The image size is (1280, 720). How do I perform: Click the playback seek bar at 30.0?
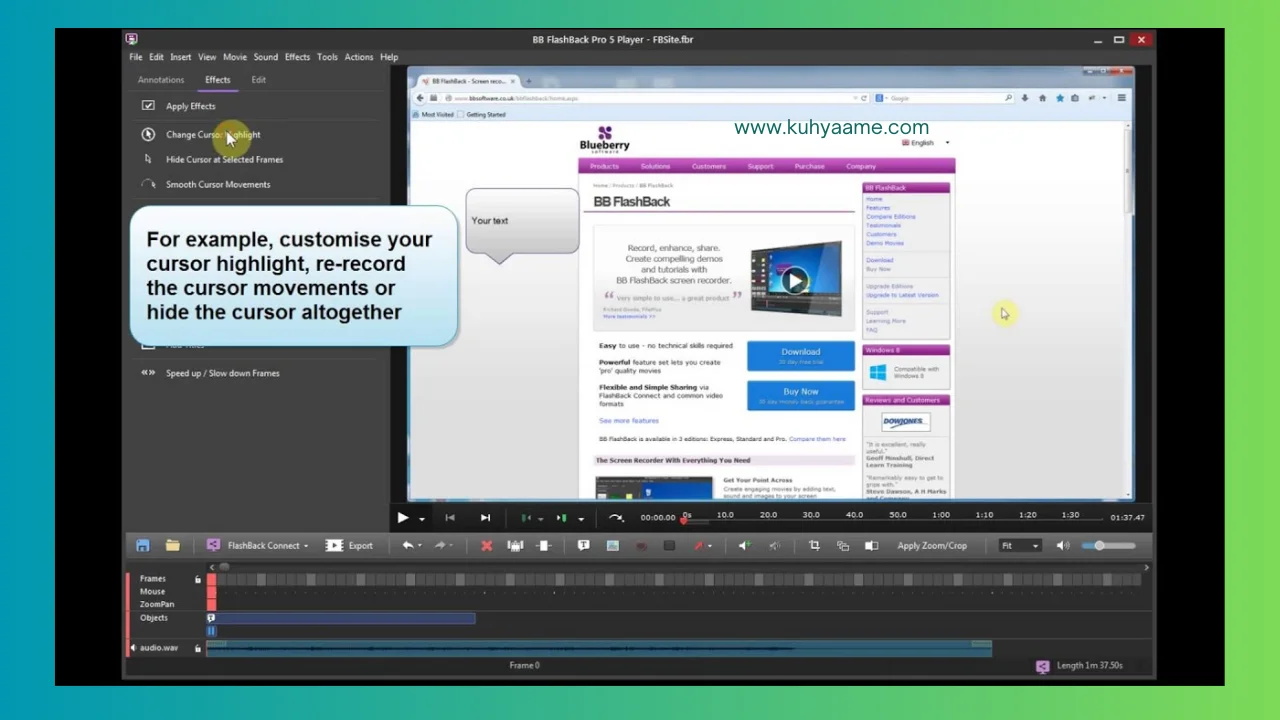[811, 516]
